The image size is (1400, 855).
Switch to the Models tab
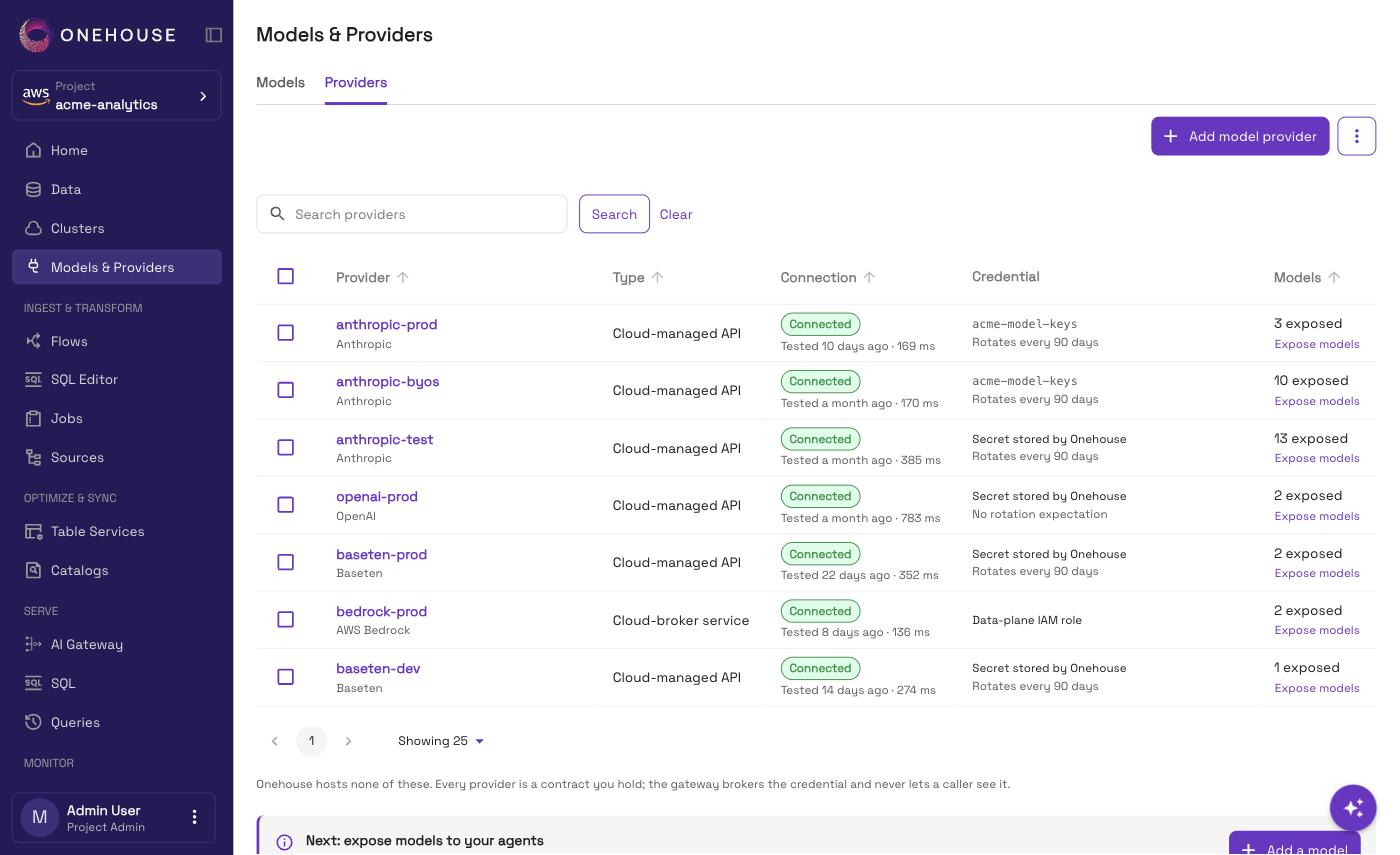tap(280, 82)
